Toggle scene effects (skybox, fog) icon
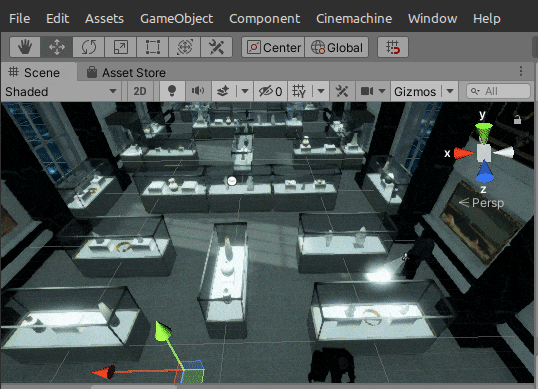The image size is (538, 389). click(223, 92)
